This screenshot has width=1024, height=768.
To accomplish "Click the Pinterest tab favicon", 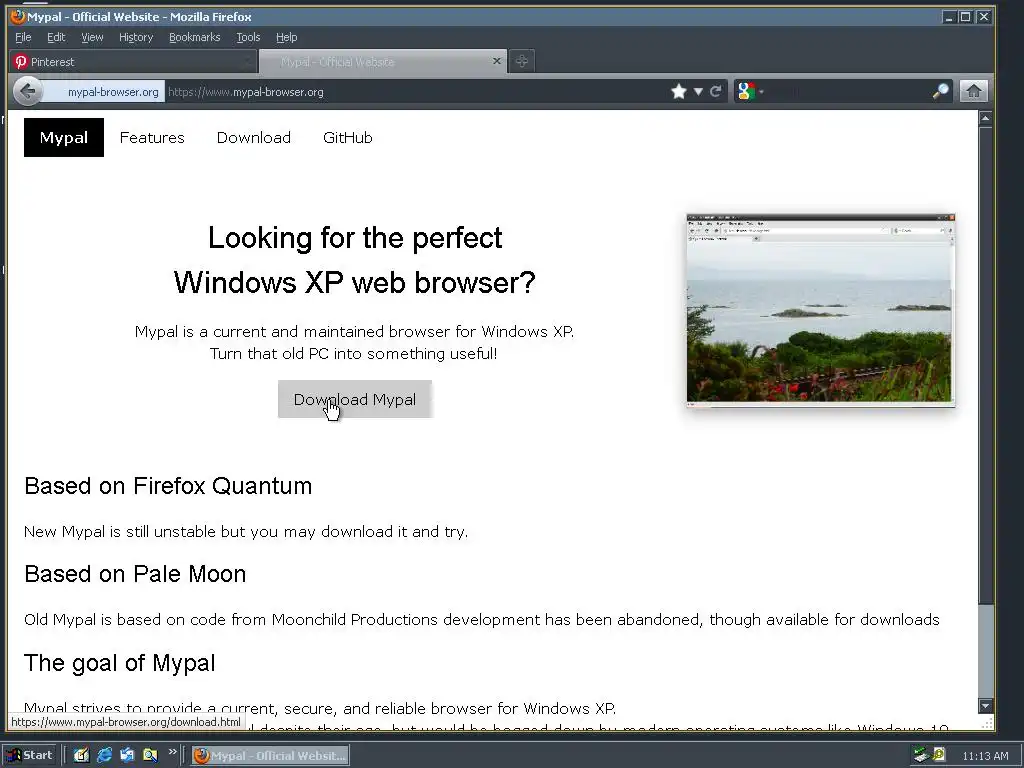I will (21, 62).
